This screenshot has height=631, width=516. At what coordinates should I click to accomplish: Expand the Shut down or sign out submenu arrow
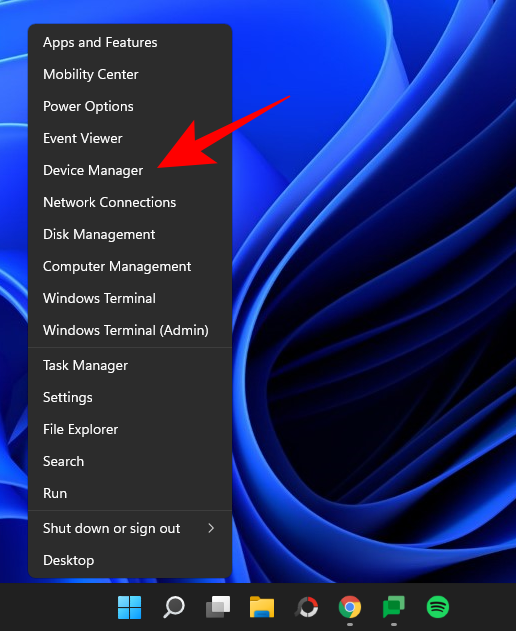pos(211,528)
